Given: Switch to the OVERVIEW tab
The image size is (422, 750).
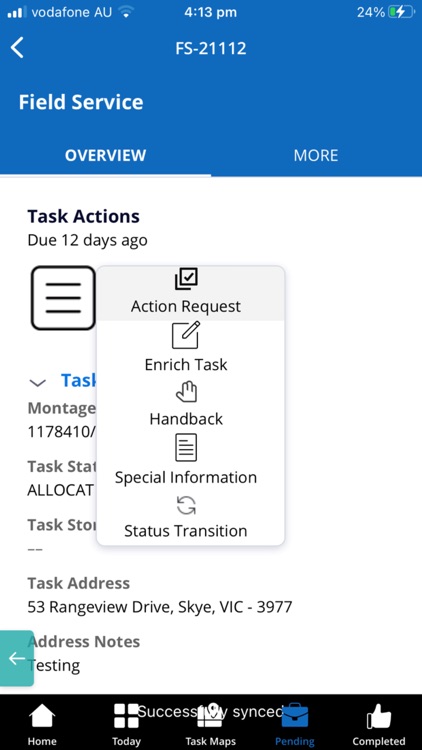Looking at the screenshot, I should coord(105,155).
